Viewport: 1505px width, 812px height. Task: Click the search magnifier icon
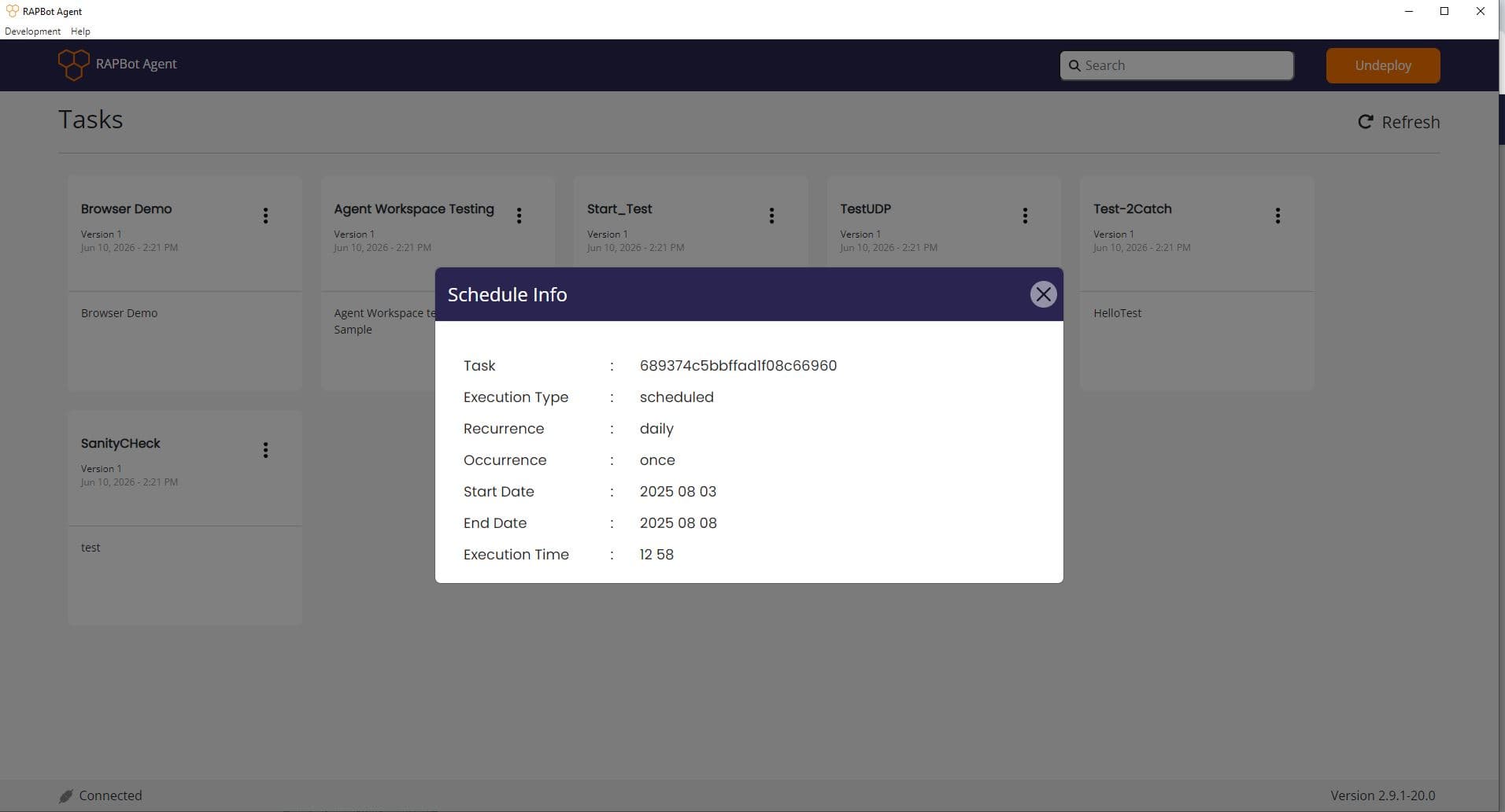click(1074, 65)
